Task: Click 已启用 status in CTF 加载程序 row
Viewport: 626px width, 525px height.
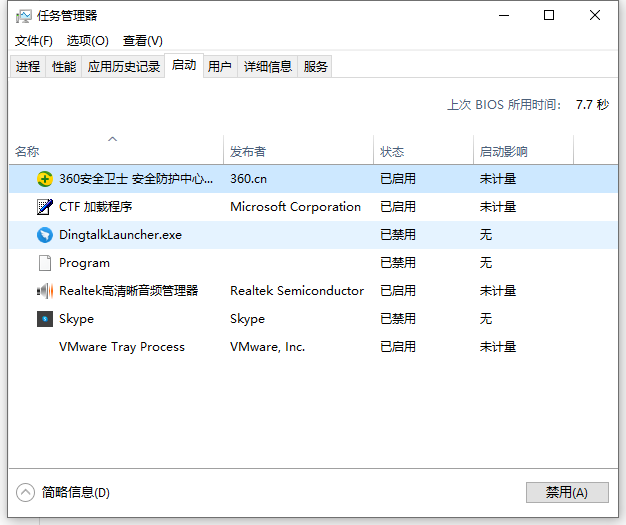Action: tap(398, 207)
